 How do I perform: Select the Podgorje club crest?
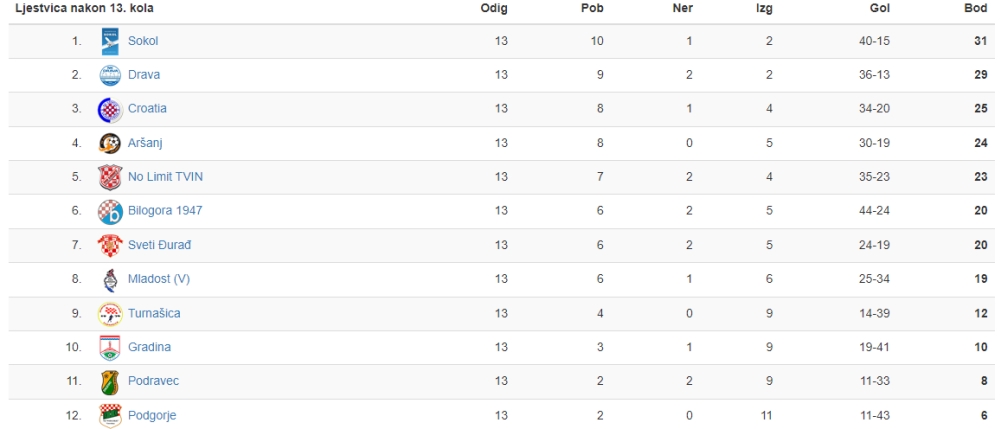tap(110, 415)
